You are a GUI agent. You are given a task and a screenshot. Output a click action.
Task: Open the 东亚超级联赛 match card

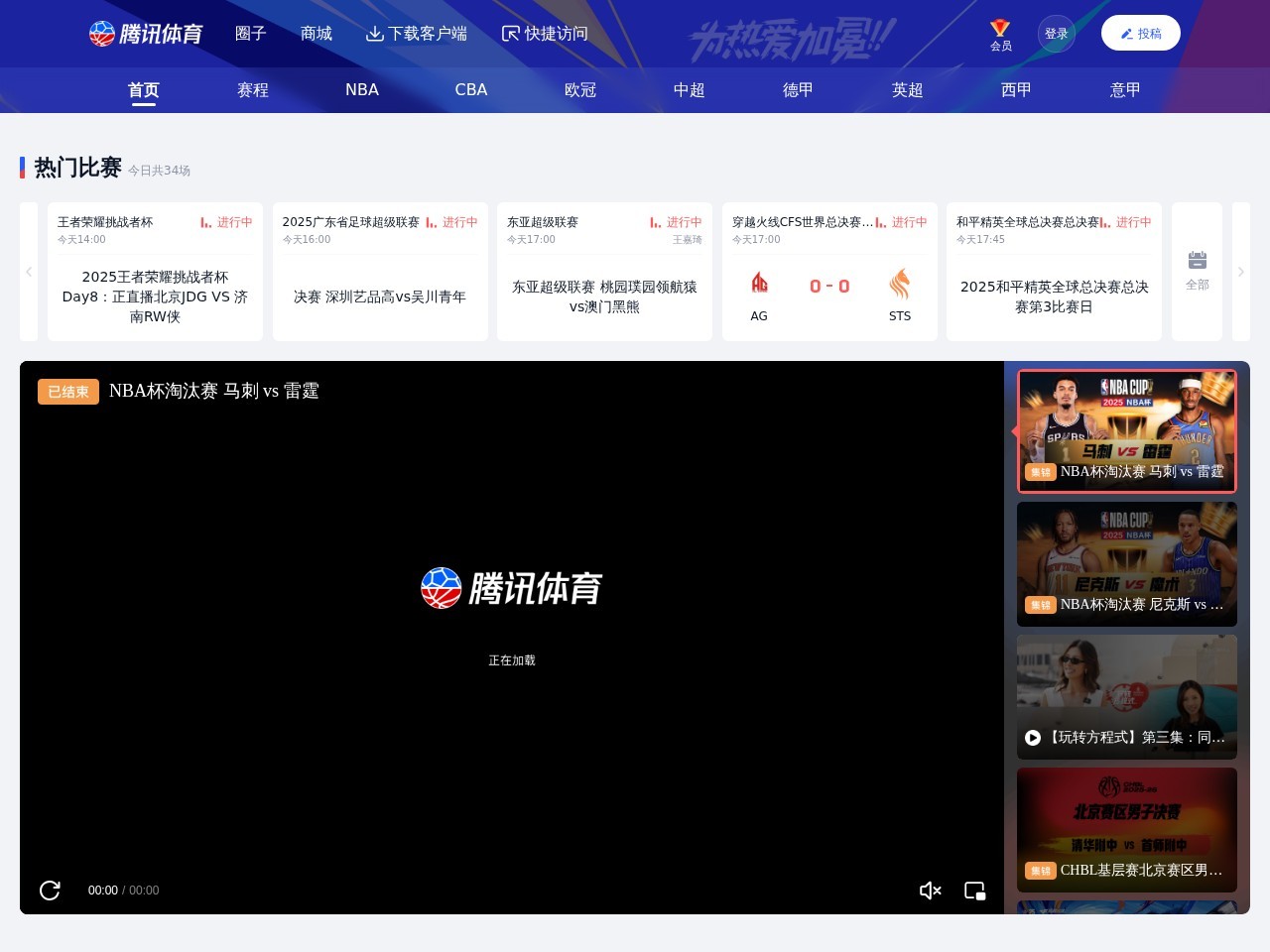[604, 271]
